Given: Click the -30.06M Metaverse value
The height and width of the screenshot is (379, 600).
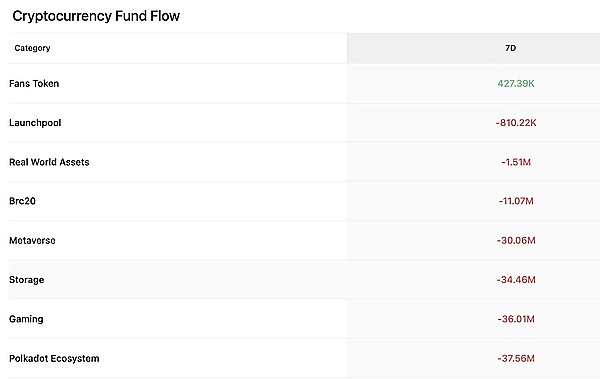Looking at the screenshot, I should click(x=516, y=240).
